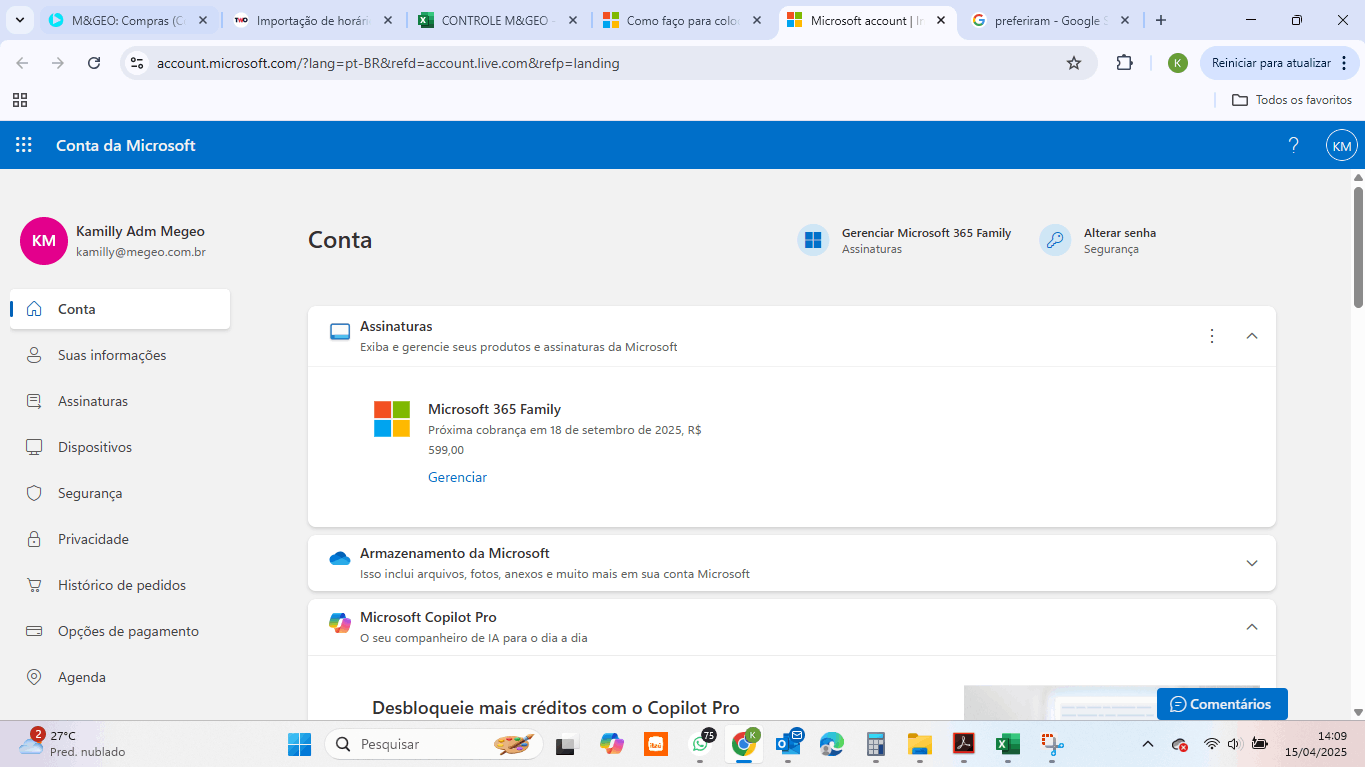Click the Histórico de pedidos cart icon

coord(34,585)
